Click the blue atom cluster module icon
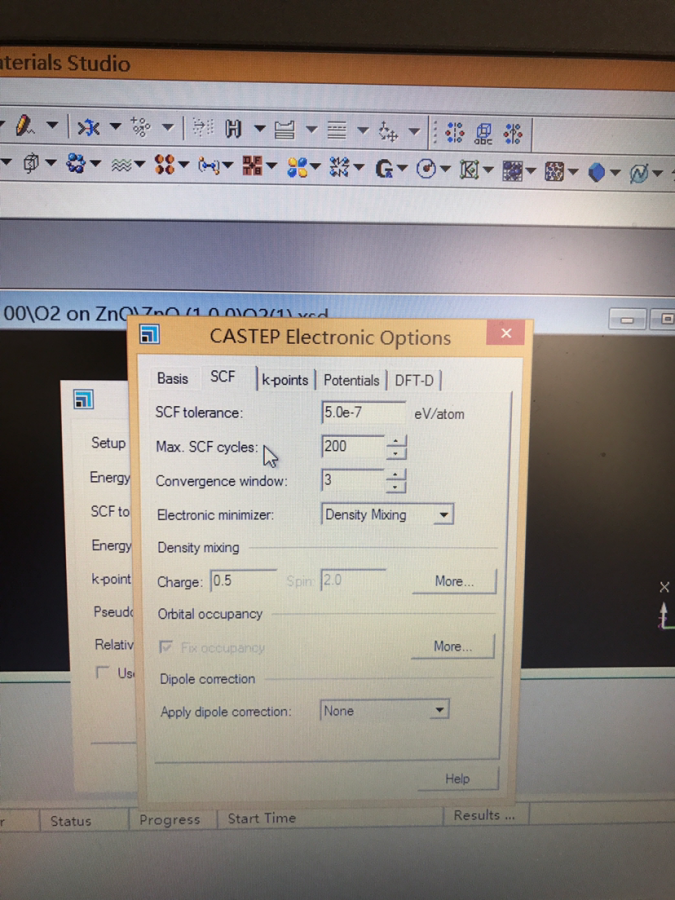 [x=75, y=164]
